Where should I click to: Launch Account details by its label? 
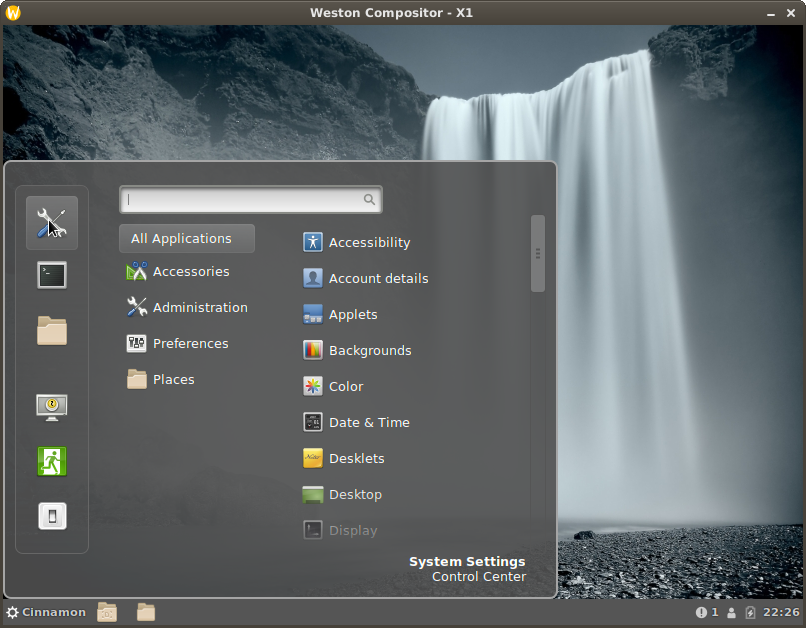coord(379,279)
